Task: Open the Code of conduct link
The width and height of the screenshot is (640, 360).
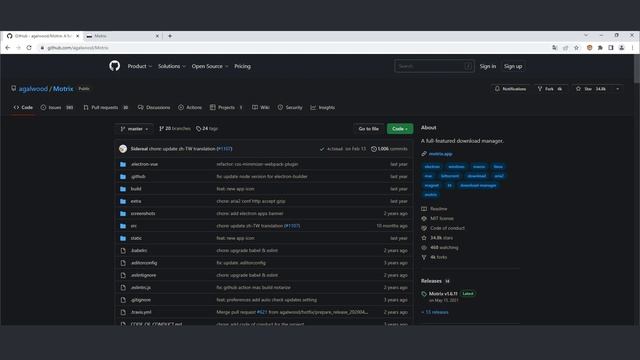Action: pyautogui.click(x=447, y=228)
